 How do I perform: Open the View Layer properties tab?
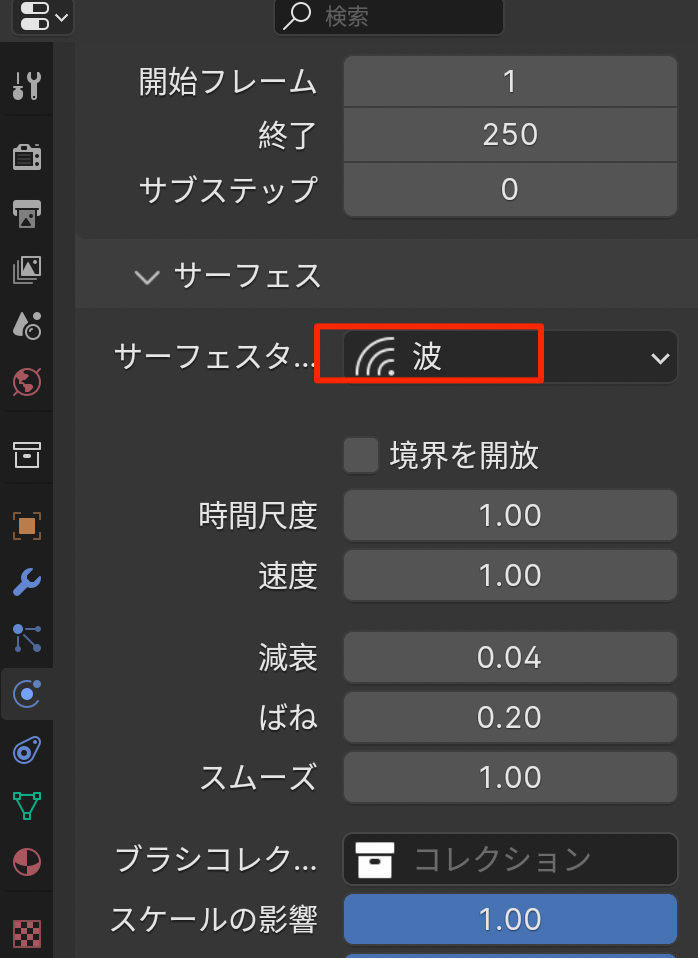pos(26,268)
